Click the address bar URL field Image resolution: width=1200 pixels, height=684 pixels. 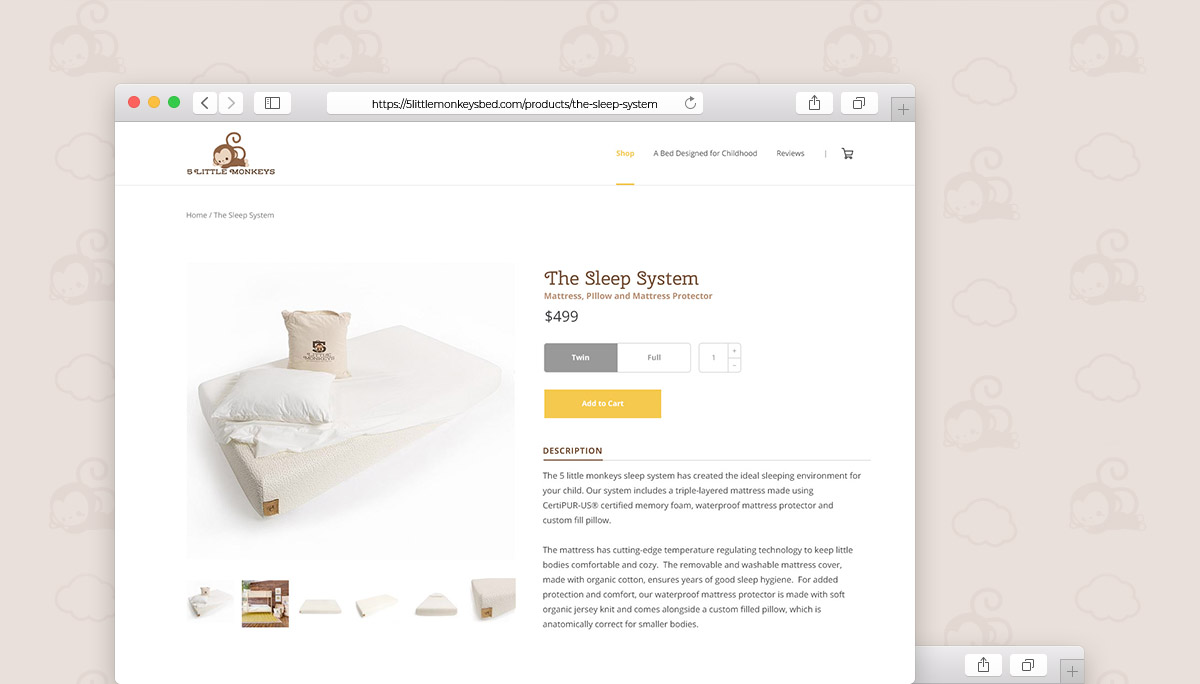pyautogui.click(x=514, y=103)
